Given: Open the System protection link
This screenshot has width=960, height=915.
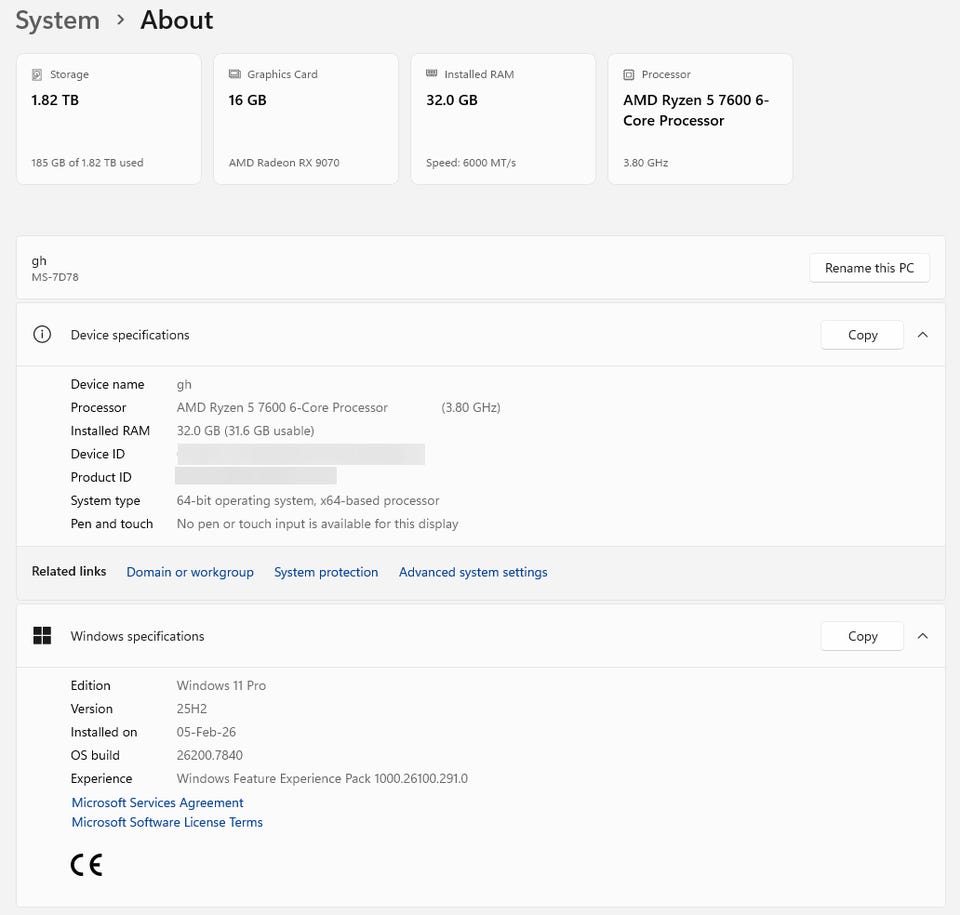Looking at the screenshot, I should 326,572.
